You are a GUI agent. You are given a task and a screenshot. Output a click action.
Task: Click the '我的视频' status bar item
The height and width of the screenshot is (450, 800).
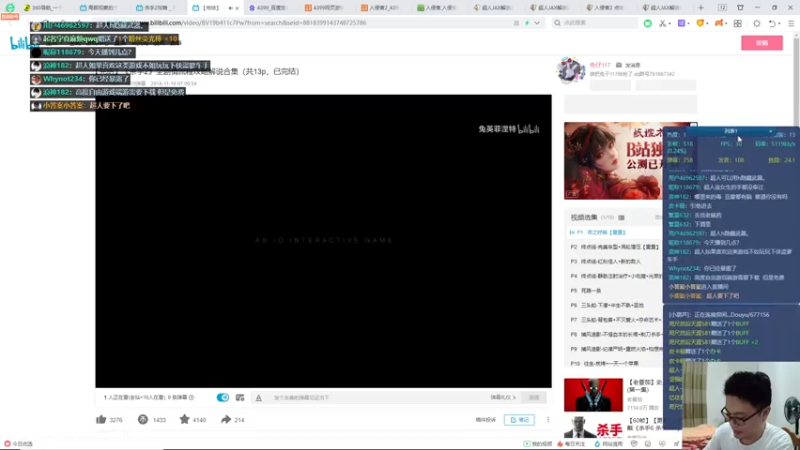point(538,444)
